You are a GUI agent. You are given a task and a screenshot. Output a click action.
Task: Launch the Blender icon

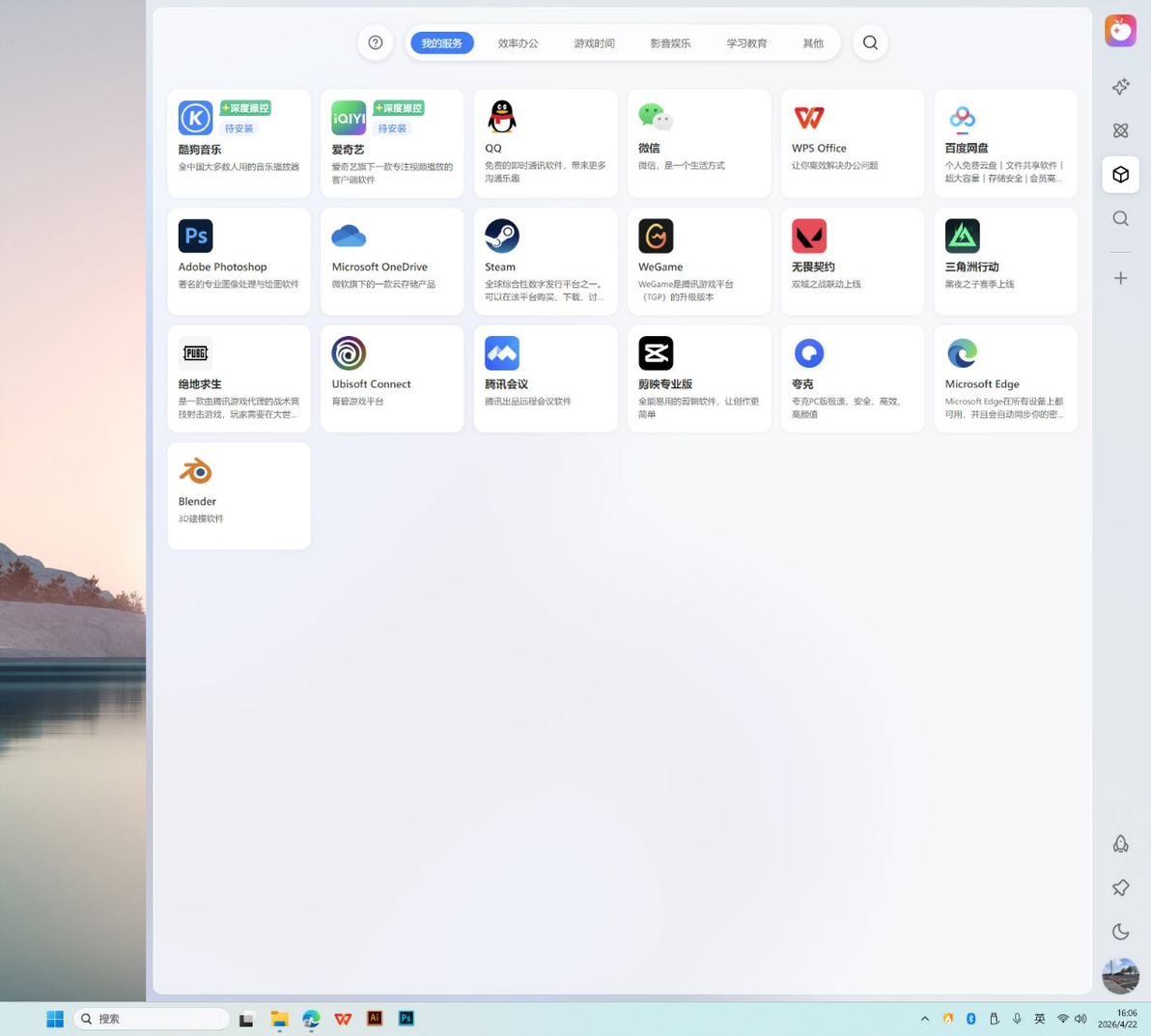[x=195, y=470]
